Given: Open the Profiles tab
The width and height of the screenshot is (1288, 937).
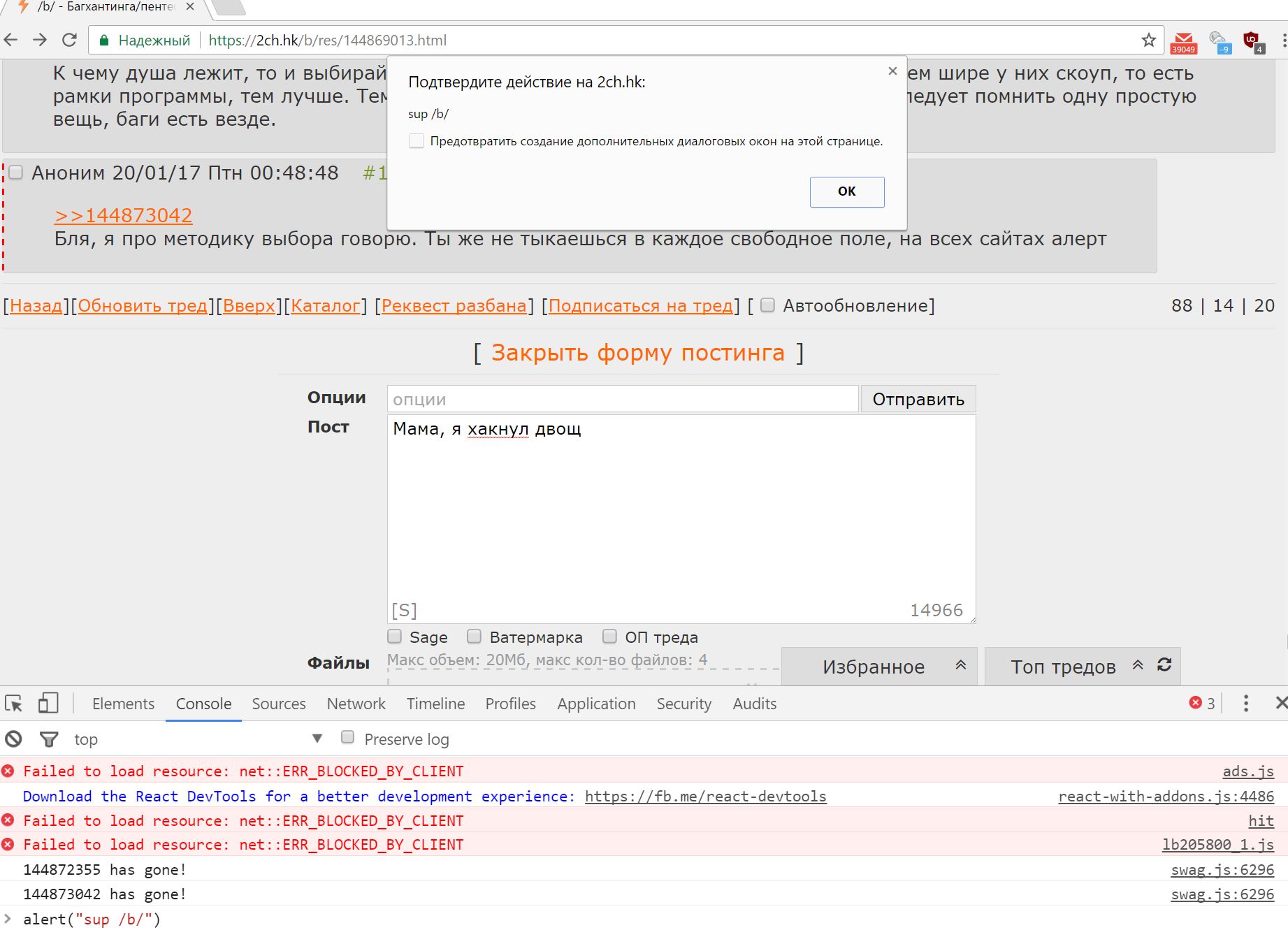Looking at the screenshot, I should tap(511, 704).
